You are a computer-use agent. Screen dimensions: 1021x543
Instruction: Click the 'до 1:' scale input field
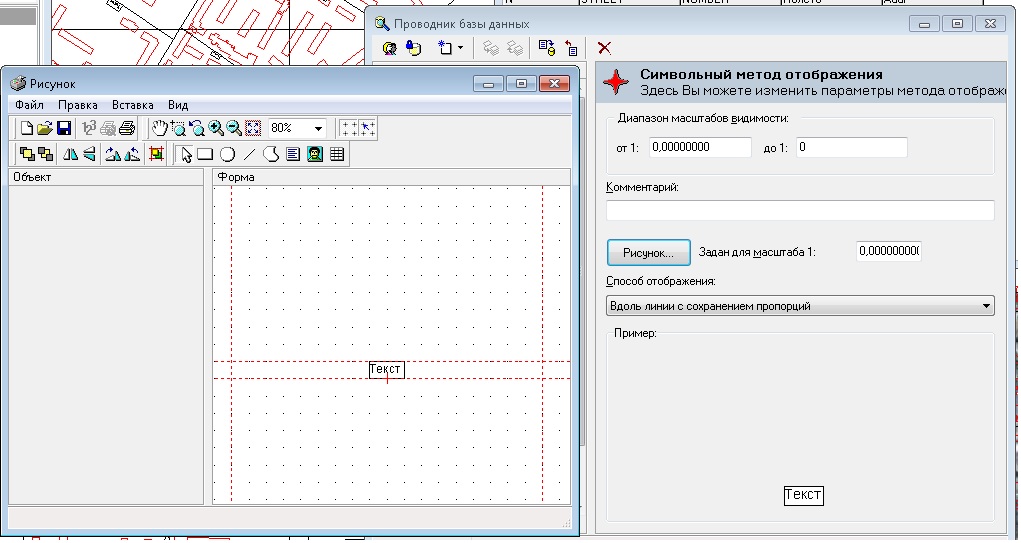852,147
